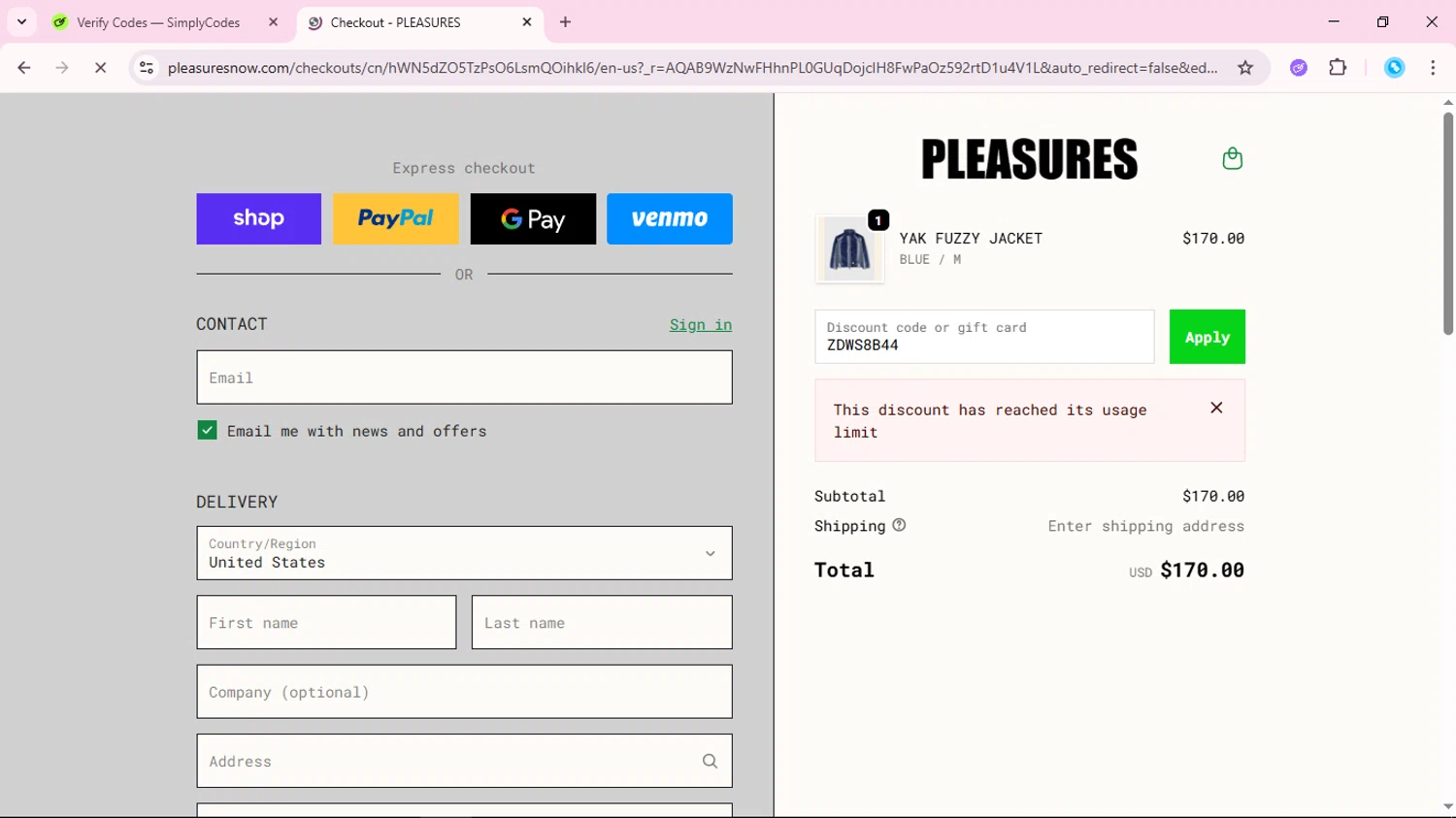Screen dimensions: 1456x818
Task: Pay with Shop Pay express button
Action: pos(258,218)
